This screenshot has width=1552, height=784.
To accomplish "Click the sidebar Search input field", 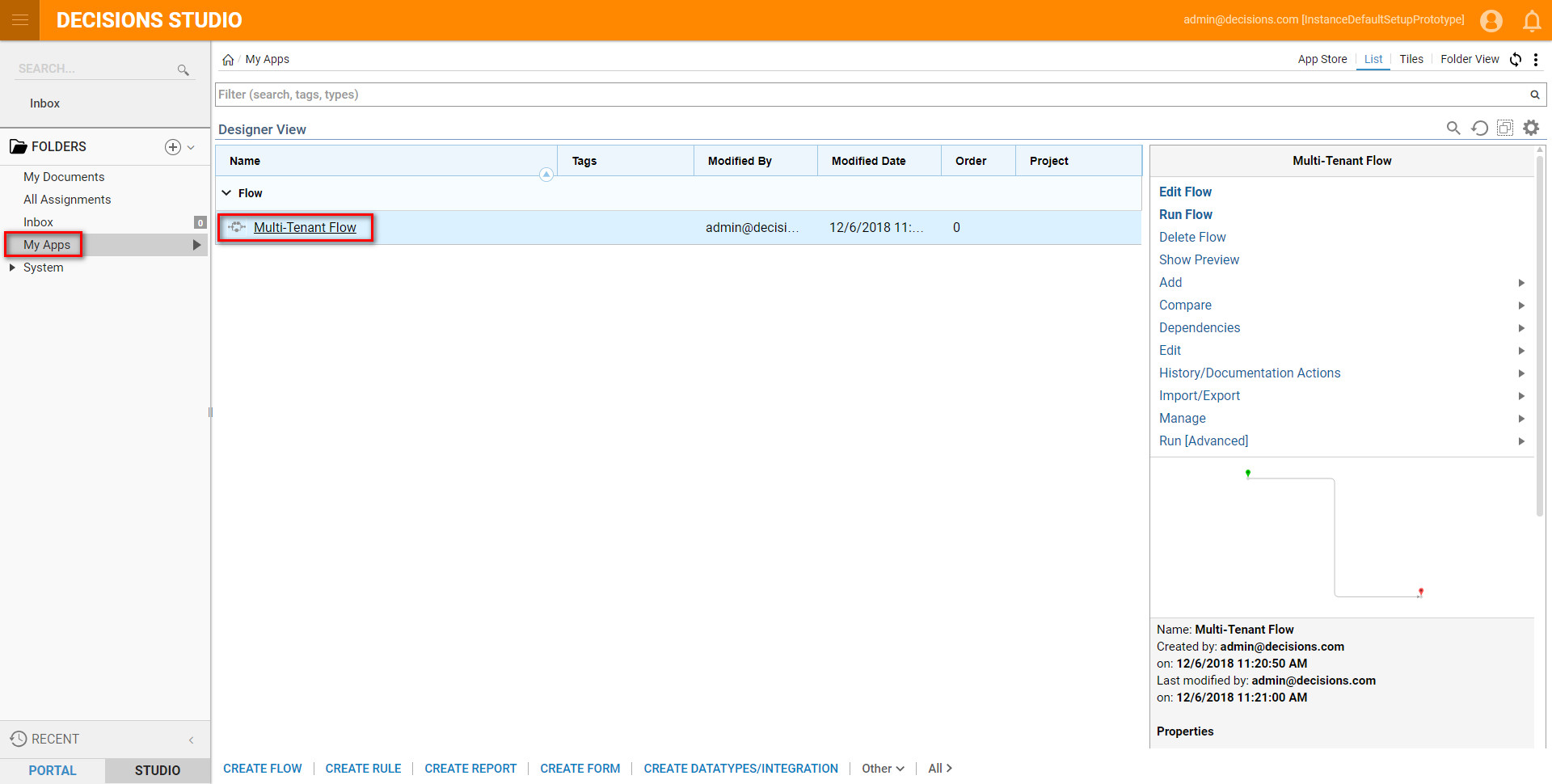I will point(95,69).
